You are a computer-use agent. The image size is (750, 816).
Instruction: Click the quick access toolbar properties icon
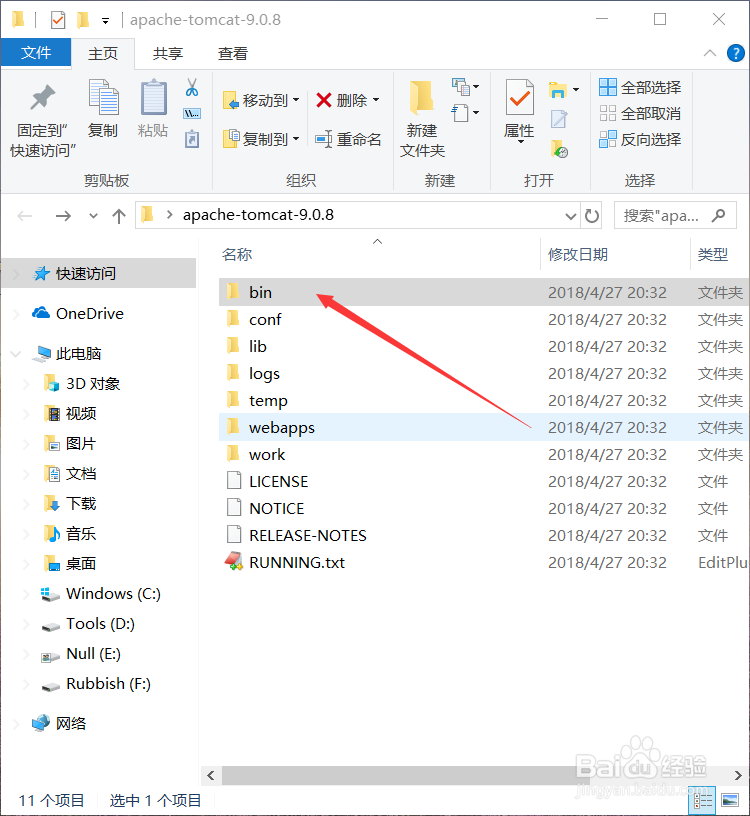click(58, 20)
